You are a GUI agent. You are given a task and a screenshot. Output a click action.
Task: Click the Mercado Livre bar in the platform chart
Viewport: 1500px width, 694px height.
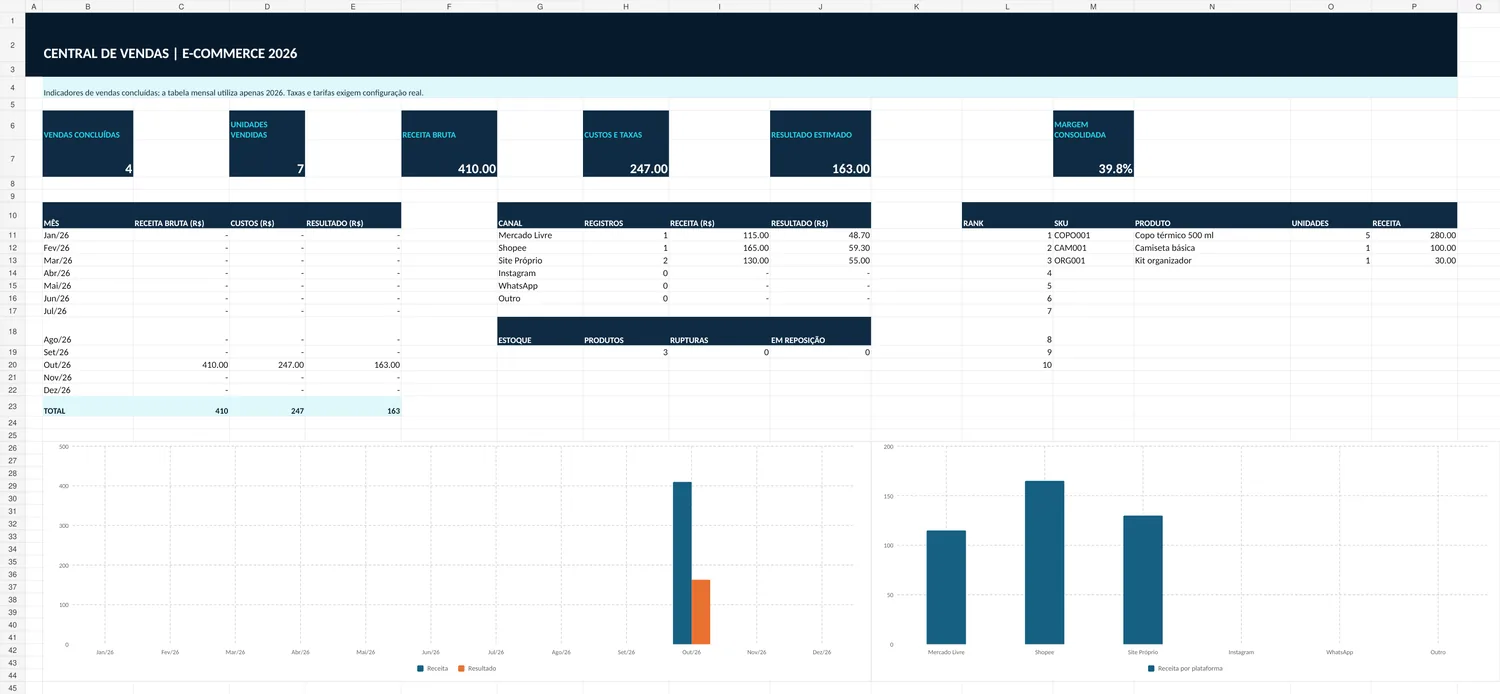click(x=946, y=587)
